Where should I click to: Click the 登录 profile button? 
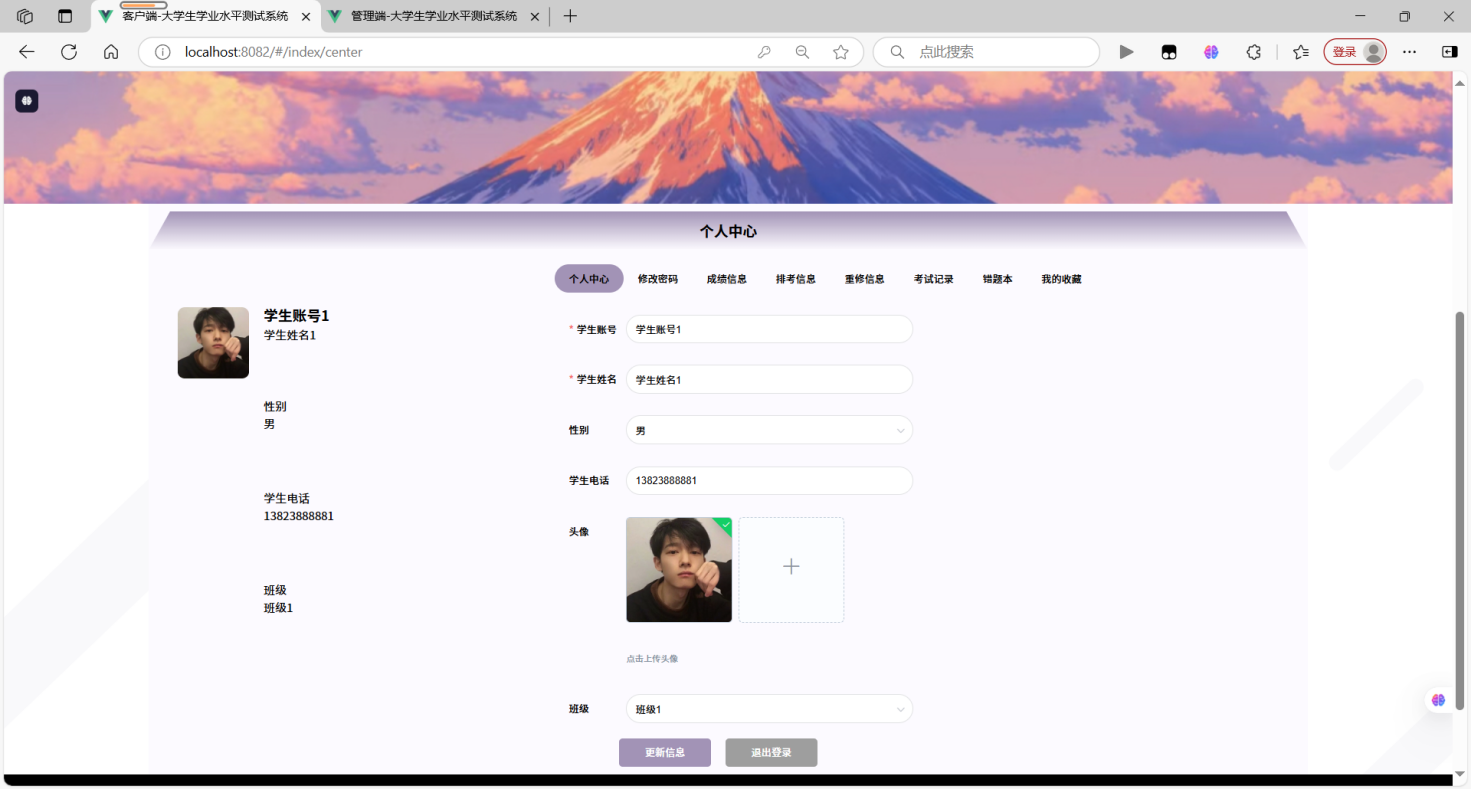point(1355,52)
